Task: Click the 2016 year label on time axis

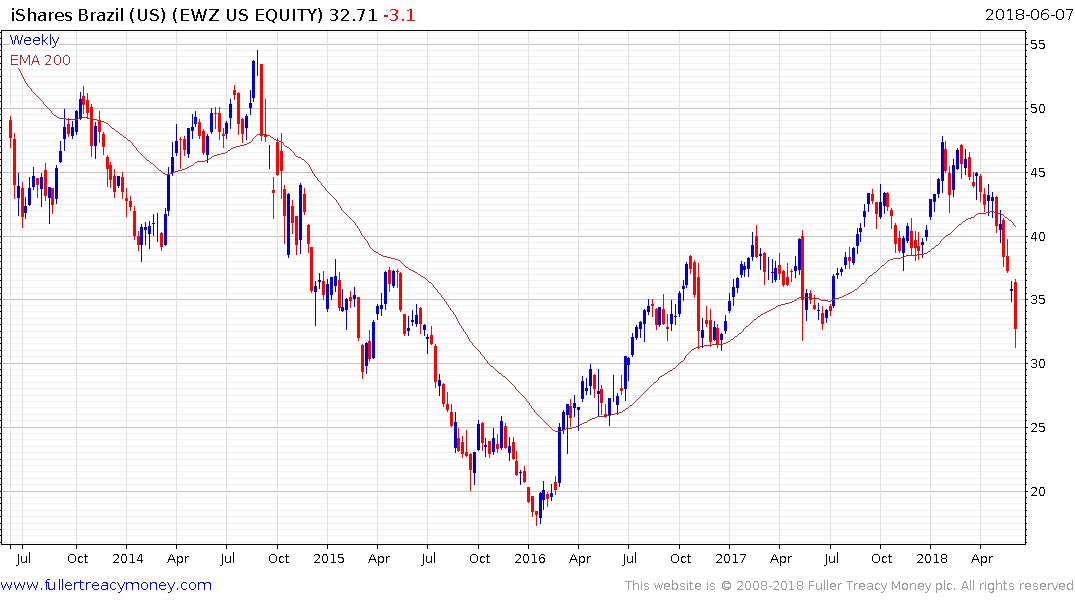Action: click(529, 558)
